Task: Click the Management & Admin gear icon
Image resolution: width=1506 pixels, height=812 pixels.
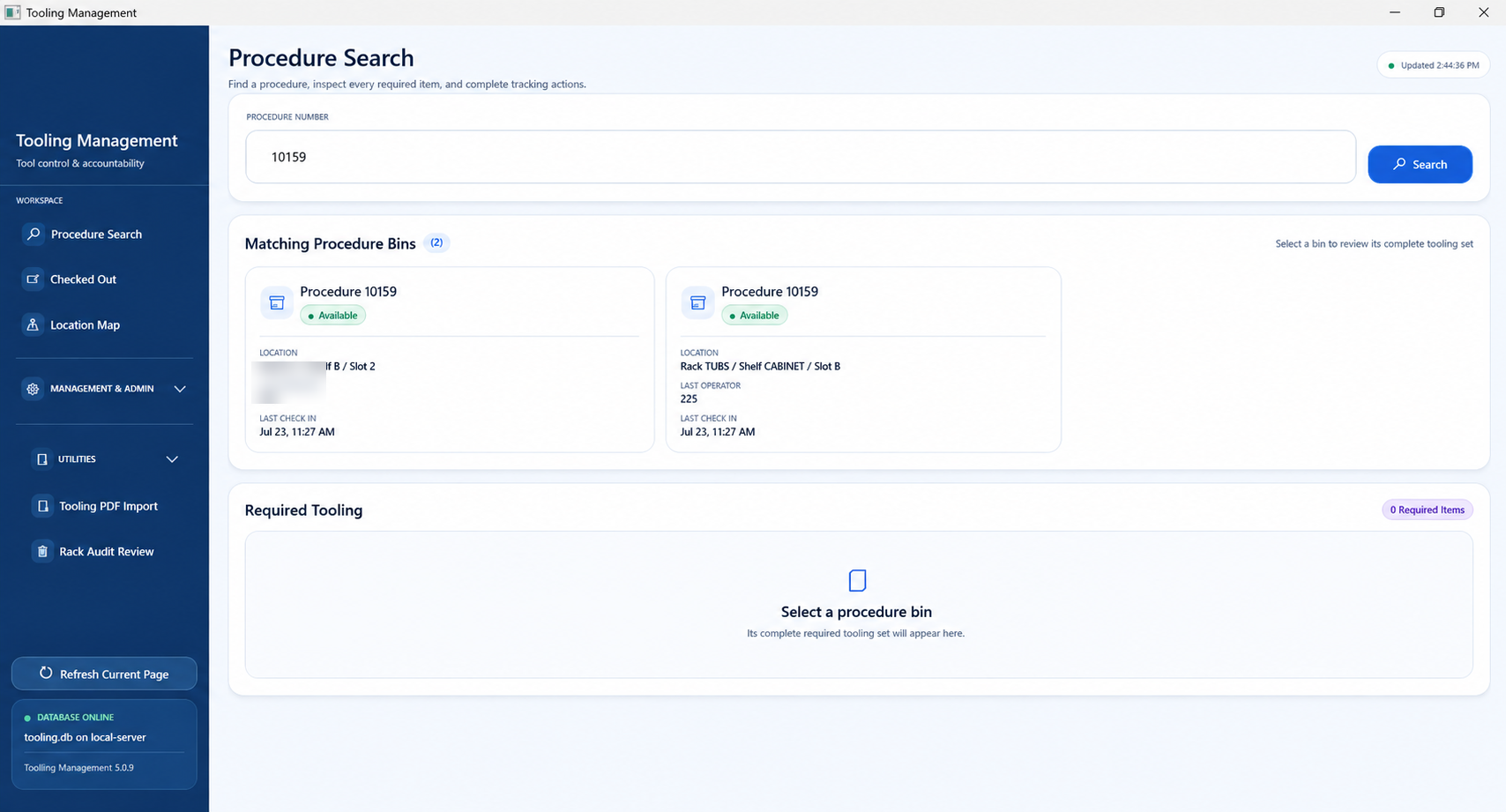Action: [33, 389]
